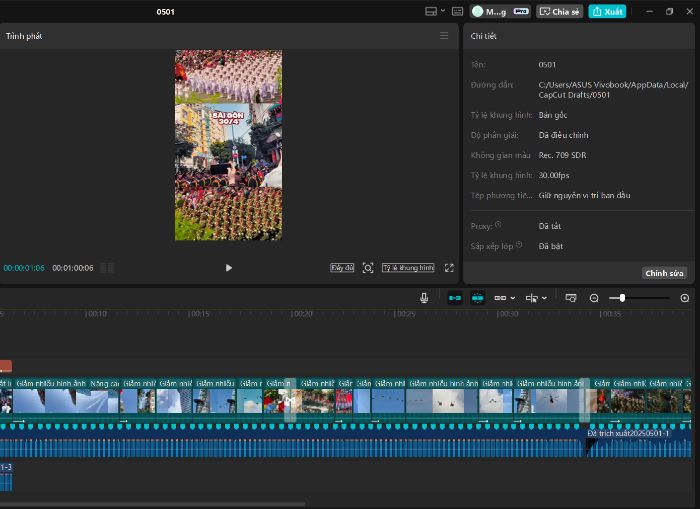Select the Đã tắt proxy value

[550, 226]
